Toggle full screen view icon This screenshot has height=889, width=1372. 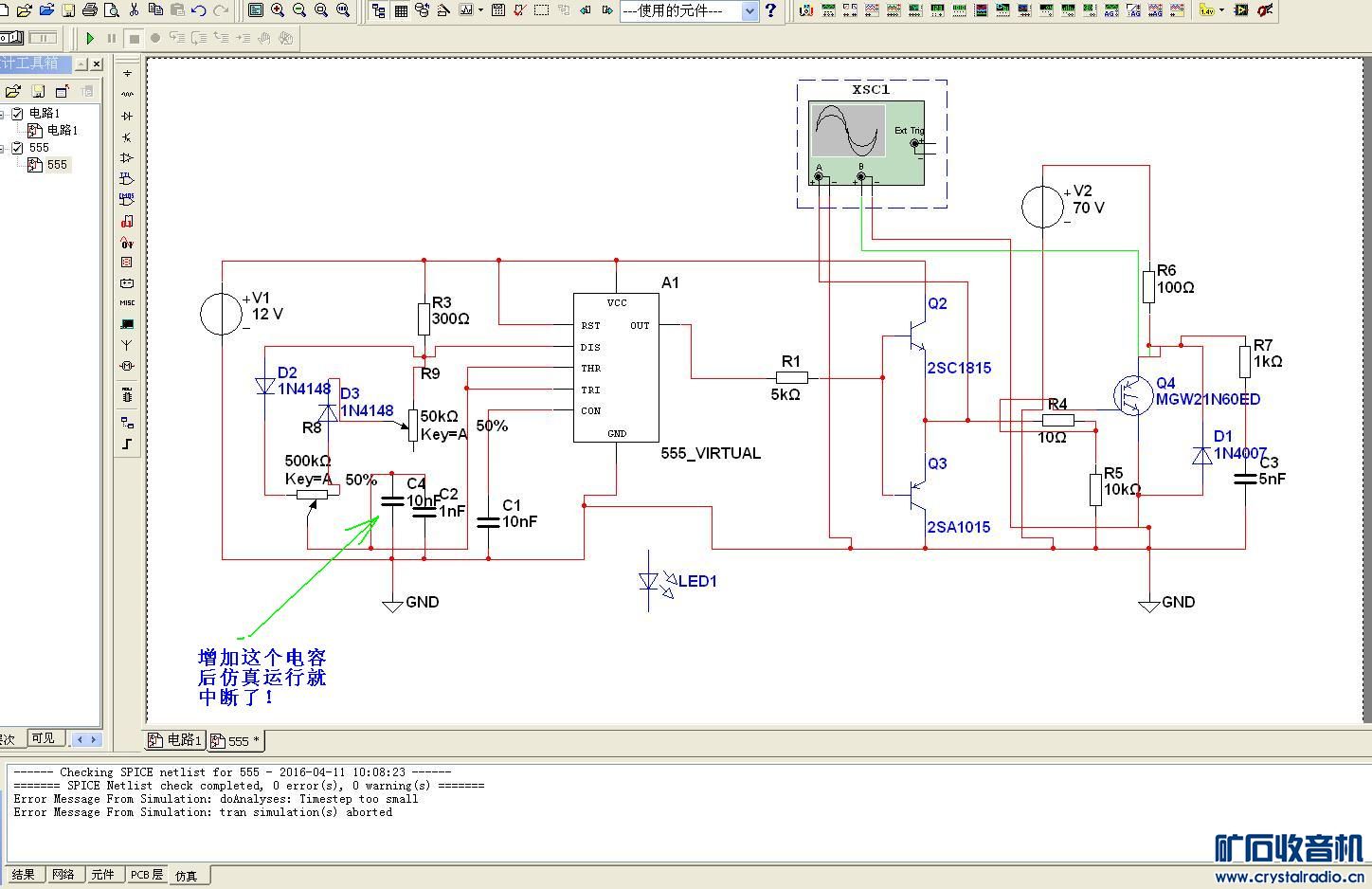[x=256, y=10]
